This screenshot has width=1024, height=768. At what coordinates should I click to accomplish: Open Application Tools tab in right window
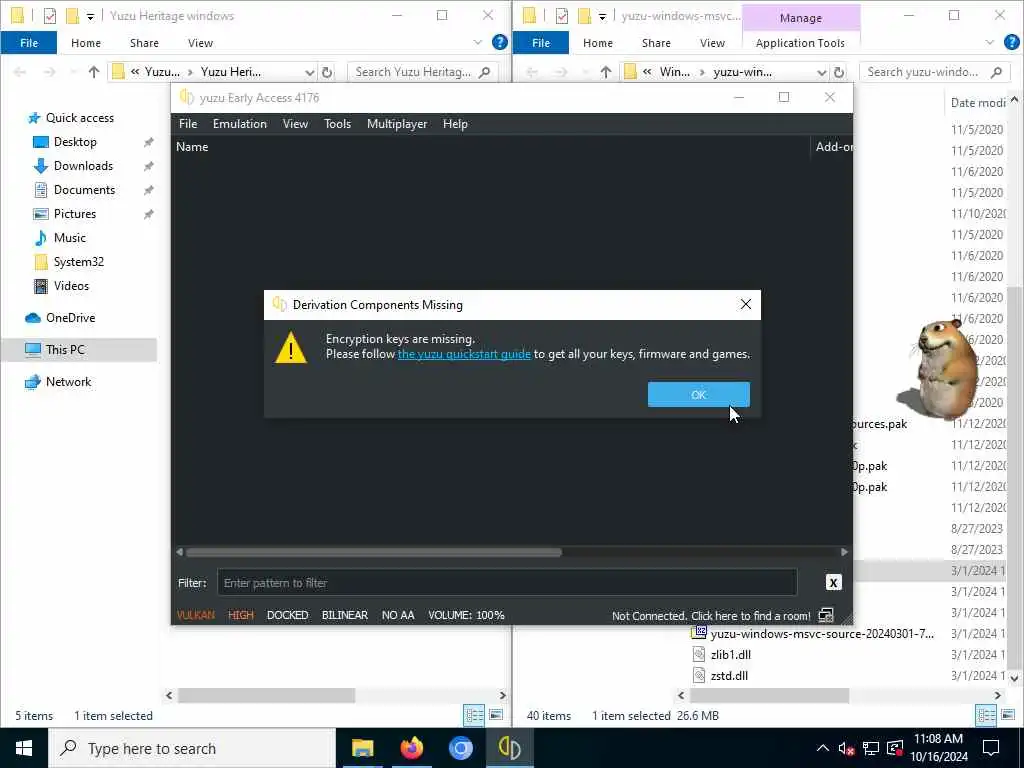pos(800,43)
